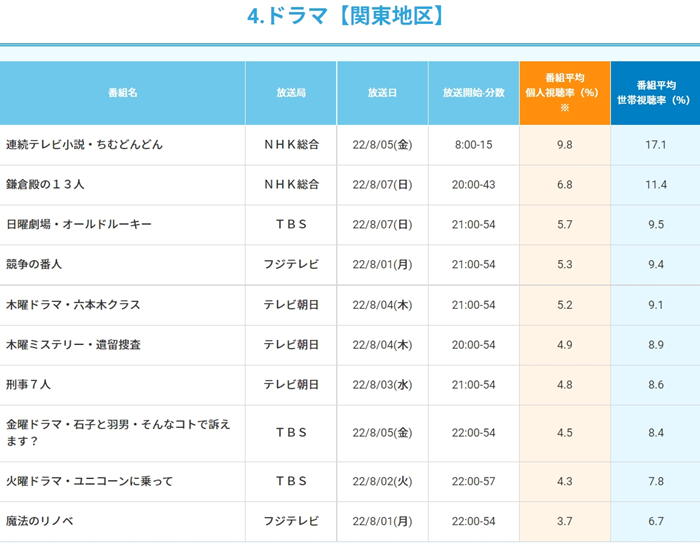The height and width of the screenshot is (543, 700).
Task: Click 'NHK総合' in the ちむどんどん row
Action: (x=292, y=145)
